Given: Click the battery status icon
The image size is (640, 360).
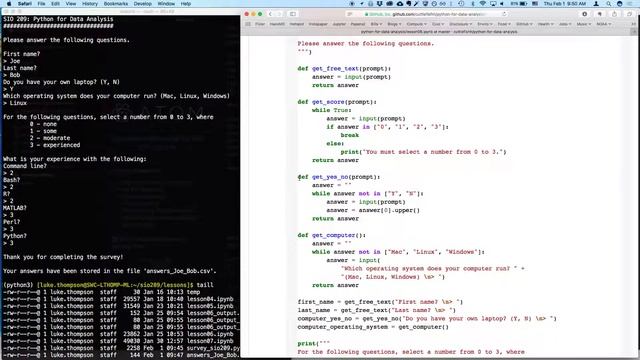Looking at the screenshot, I should coord(523,4).
